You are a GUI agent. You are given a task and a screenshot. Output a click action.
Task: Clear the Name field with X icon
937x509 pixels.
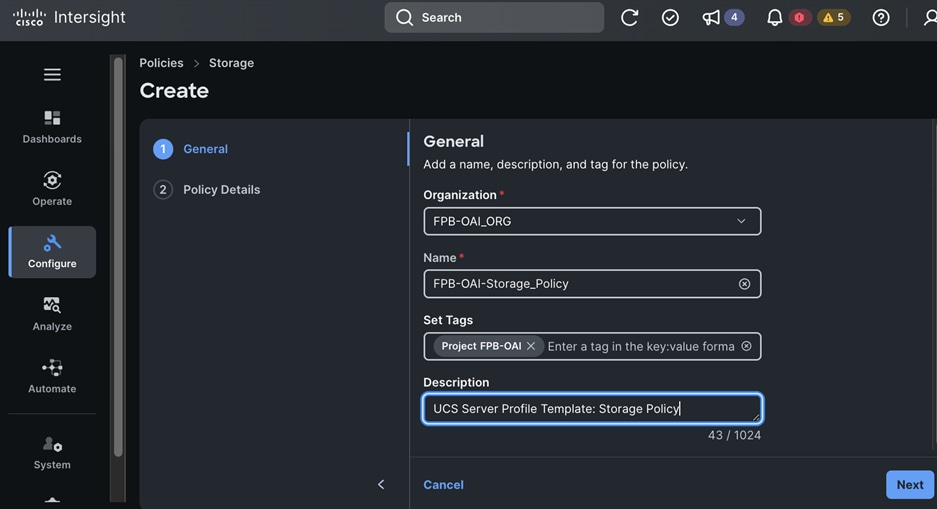(x=744, y=284)
